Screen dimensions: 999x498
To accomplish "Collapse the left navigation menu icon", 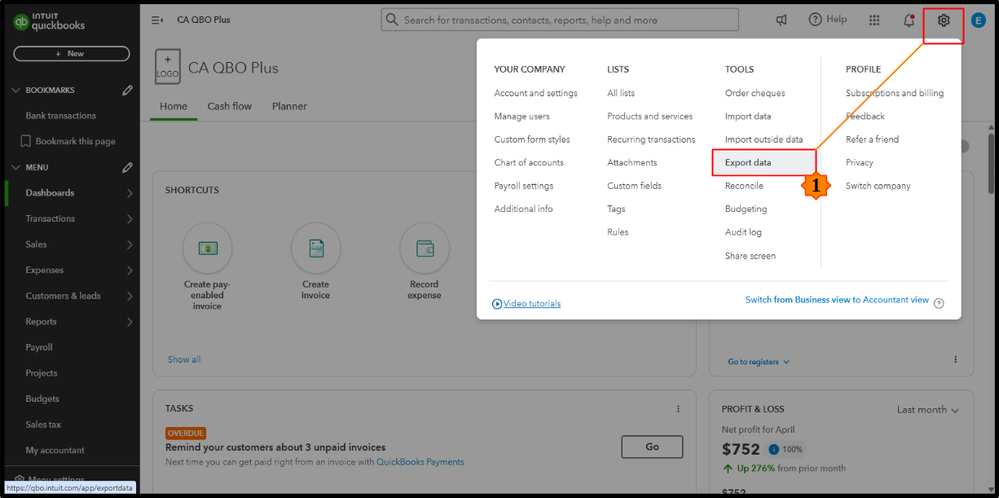I will (x=157, y=20).
